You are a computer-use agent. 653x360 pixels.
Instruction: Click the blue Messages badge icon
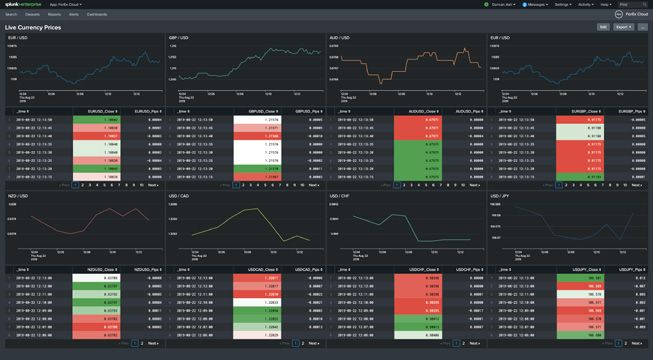point(525,5)
